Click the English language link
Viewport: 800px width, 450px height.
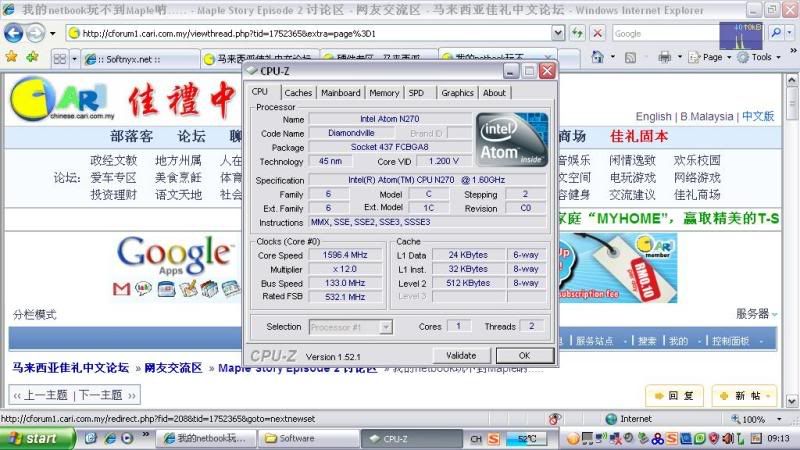(x=653, y=117)
